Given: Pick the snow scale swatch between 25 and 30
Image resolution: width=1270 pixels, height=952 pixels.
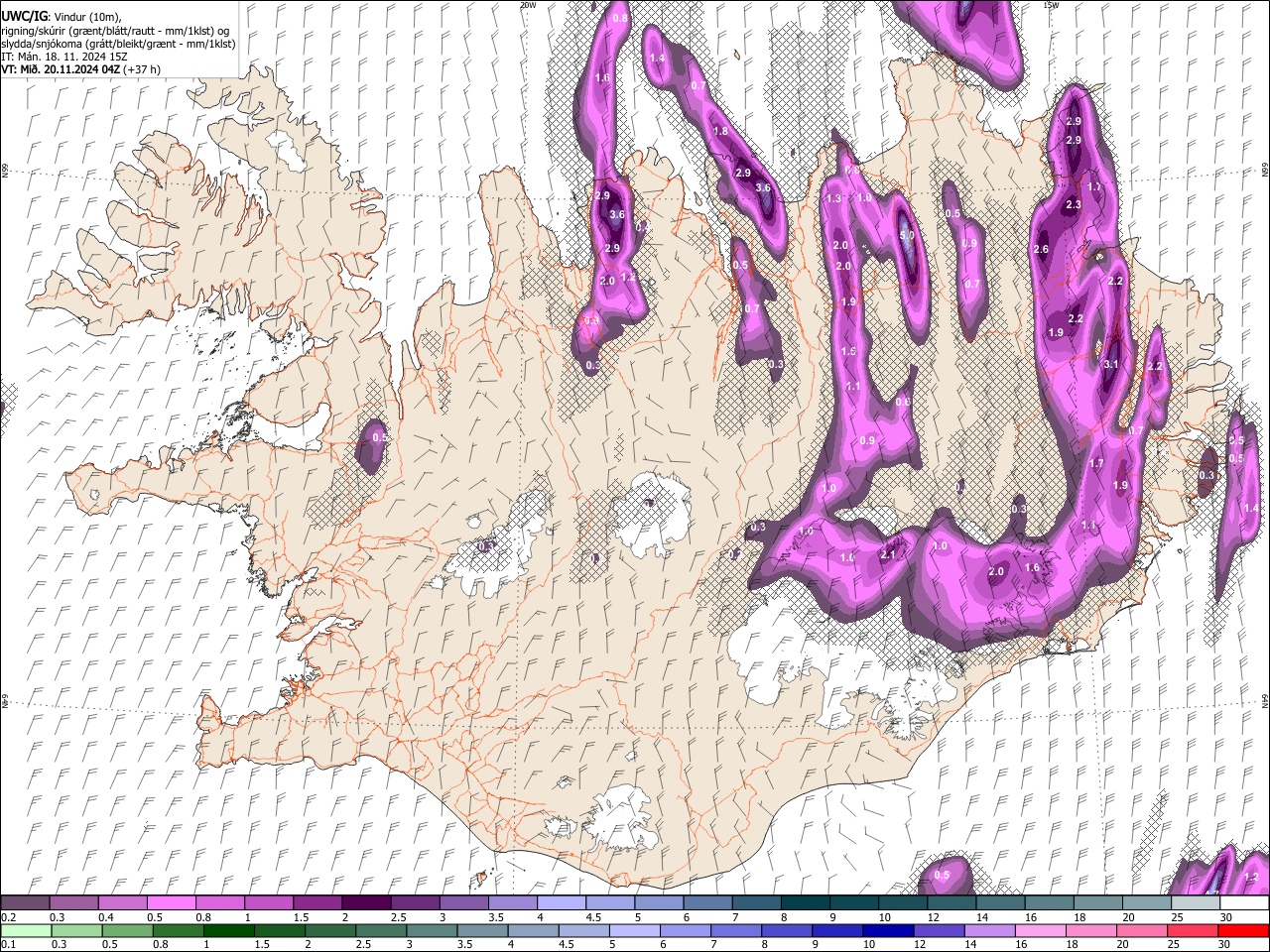Looking at the screenshot, I should 1196,903.
